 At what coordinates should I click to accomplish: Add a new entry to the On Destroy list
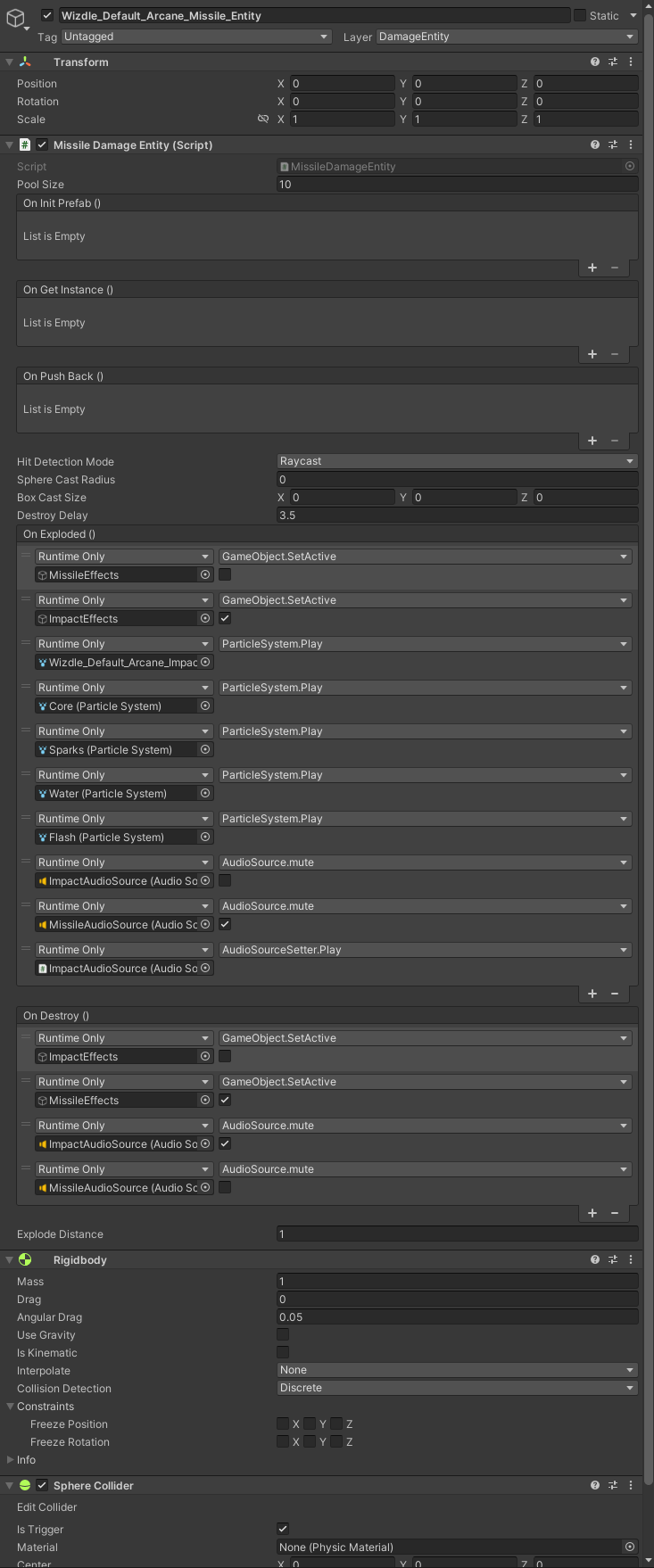[592, 1213]
